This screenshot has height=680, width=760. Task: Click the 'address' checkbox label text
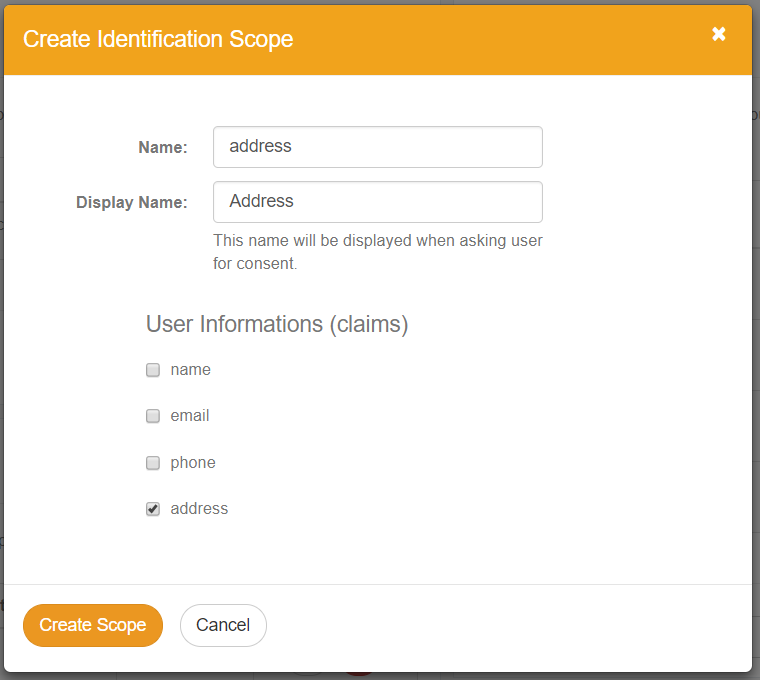coord(199,509)
